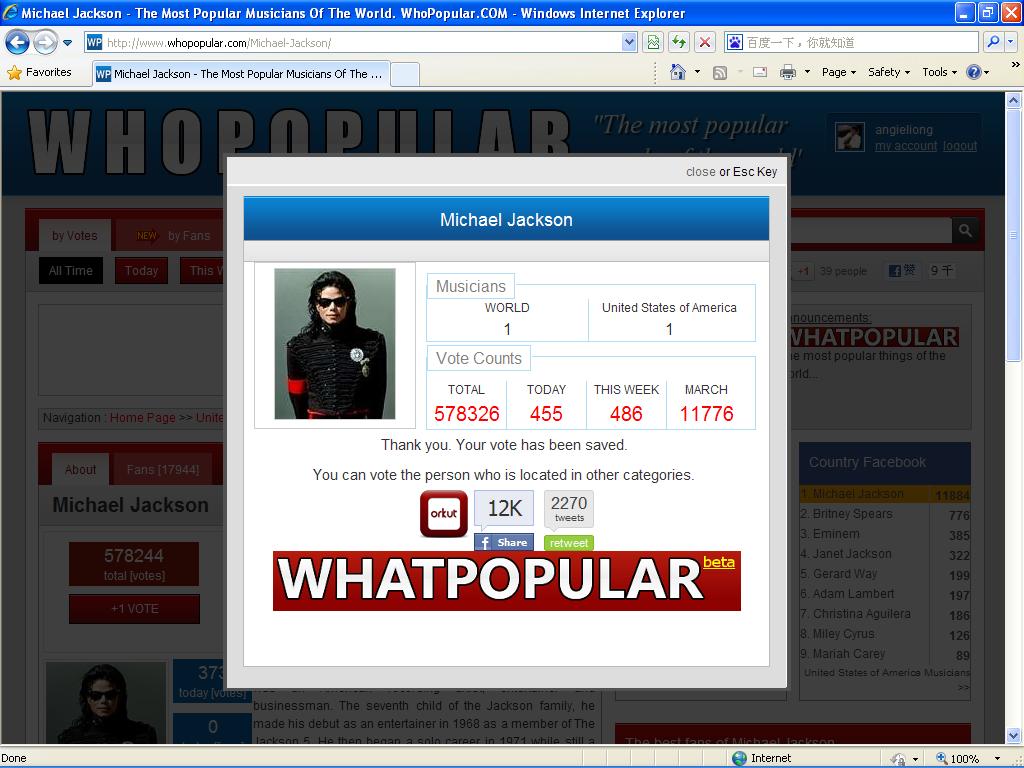Open a new blank browser tab
The image size is (1024, 768).
404,74
